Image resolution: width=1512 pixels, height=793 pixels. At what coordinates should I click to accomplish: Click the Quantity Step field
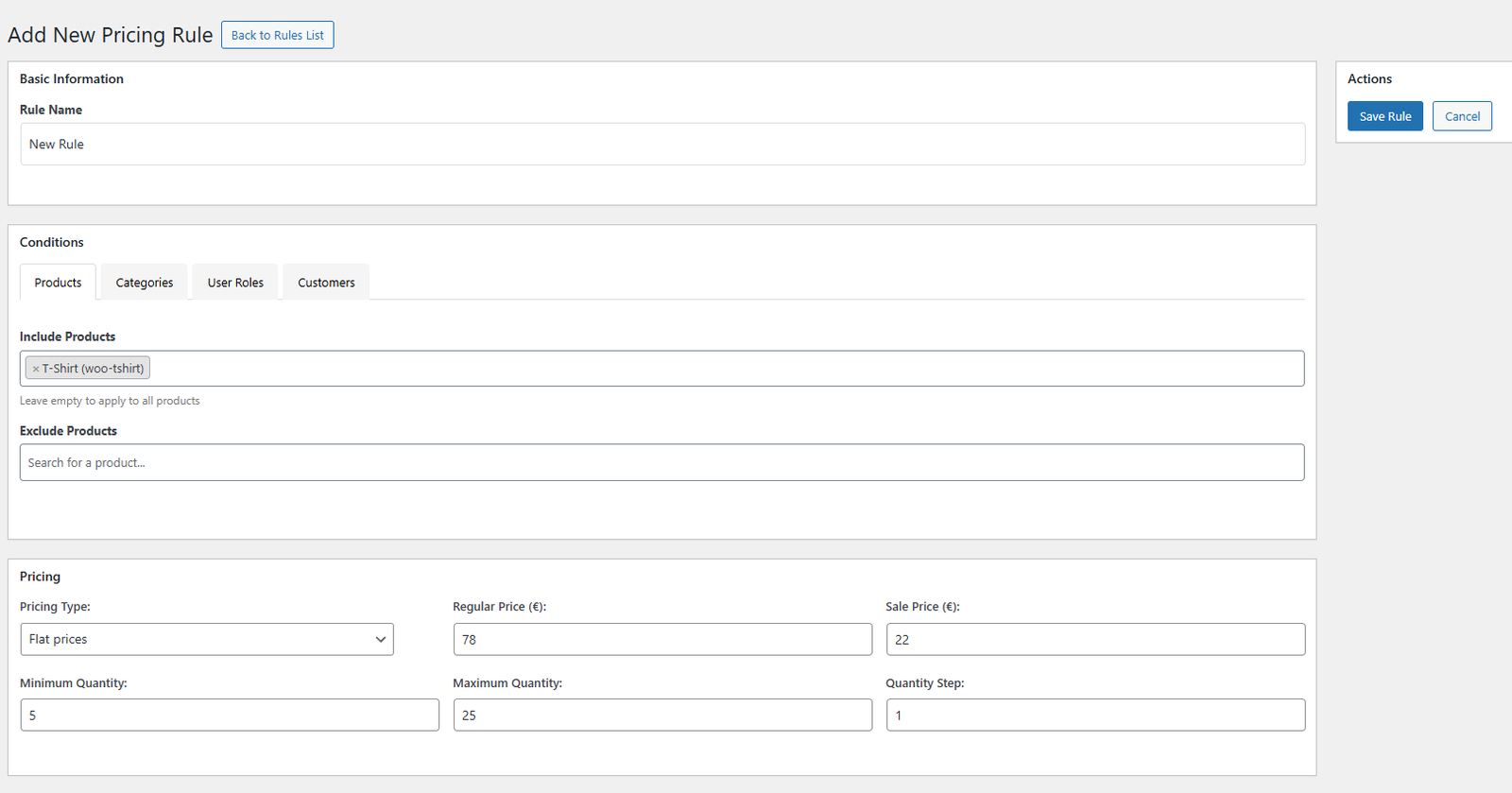(1095, 715)
